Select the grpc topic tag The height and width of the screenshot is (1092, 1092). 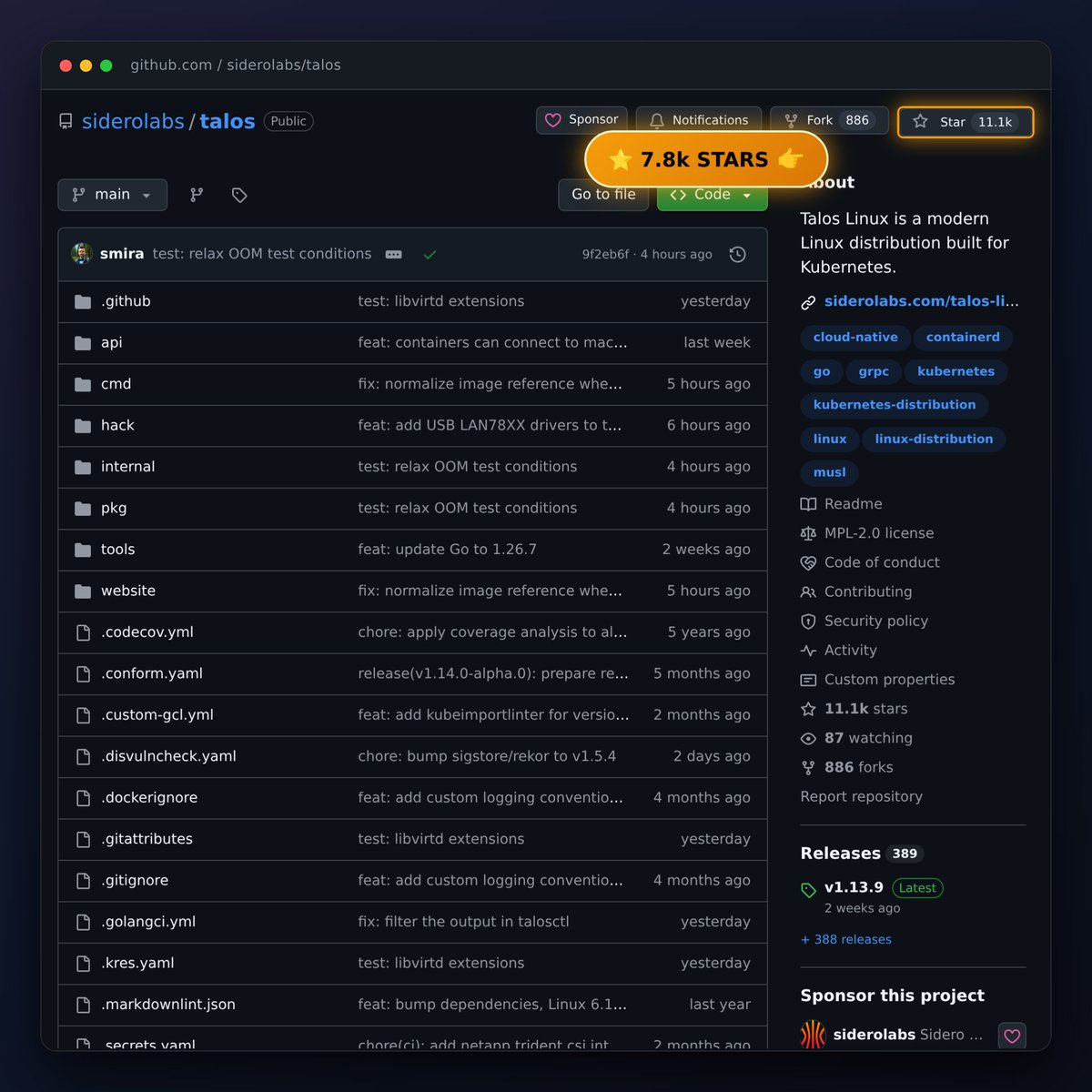click(874, 371)
